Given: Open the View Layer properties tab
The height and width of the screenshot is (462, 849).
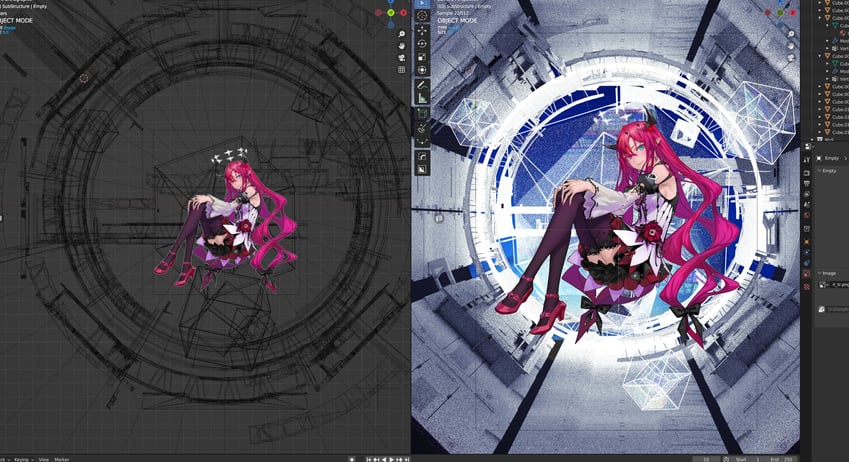Looking at the screenshot, I should tap(807, 194).
